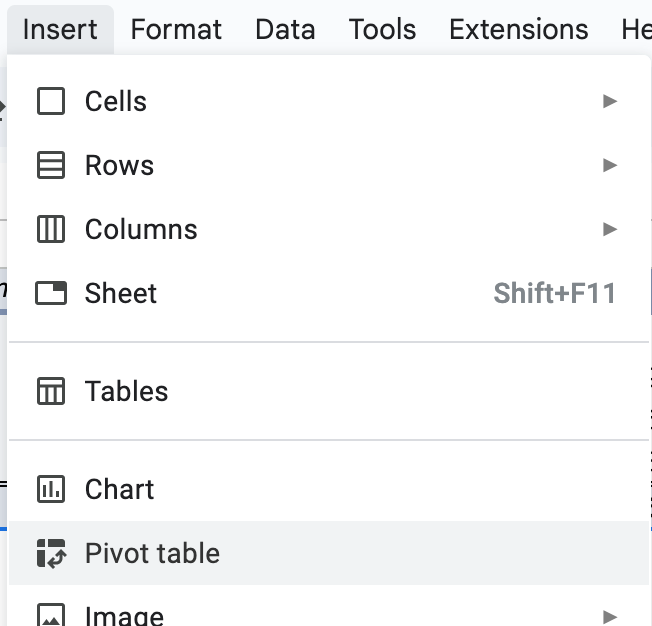Image resolution: width=652 pixels, height=626 pixels.
Task: Click the Cells icon in Insert menu
Action: coord(50,101)
